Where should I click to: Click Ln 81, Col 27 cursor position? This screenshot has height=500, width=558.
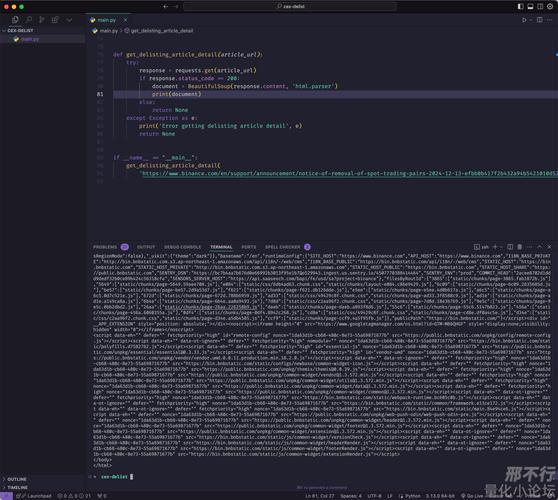click(320, 496)
